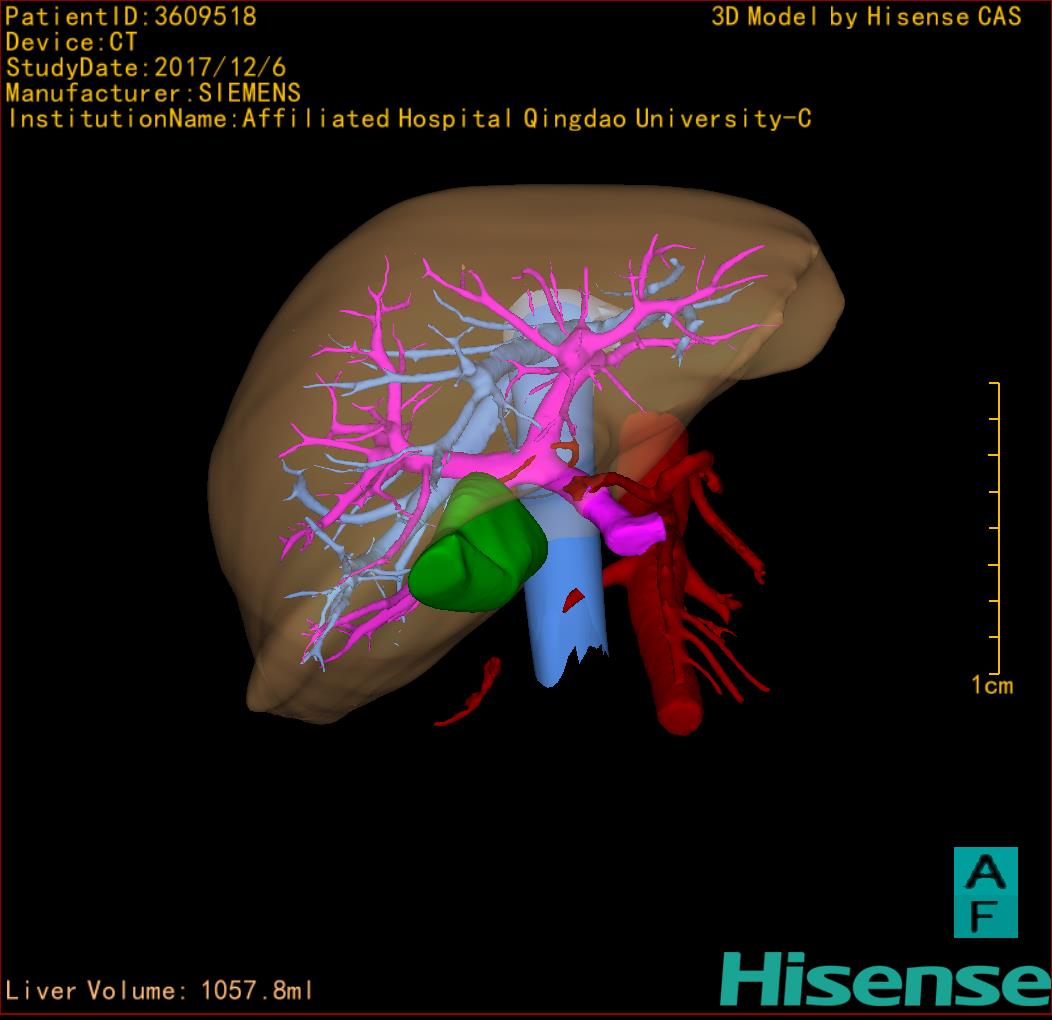Click the Liver Volume: 1057.8ml readout
This screenshot has height=1020, width=1052.
coord(160,991)
